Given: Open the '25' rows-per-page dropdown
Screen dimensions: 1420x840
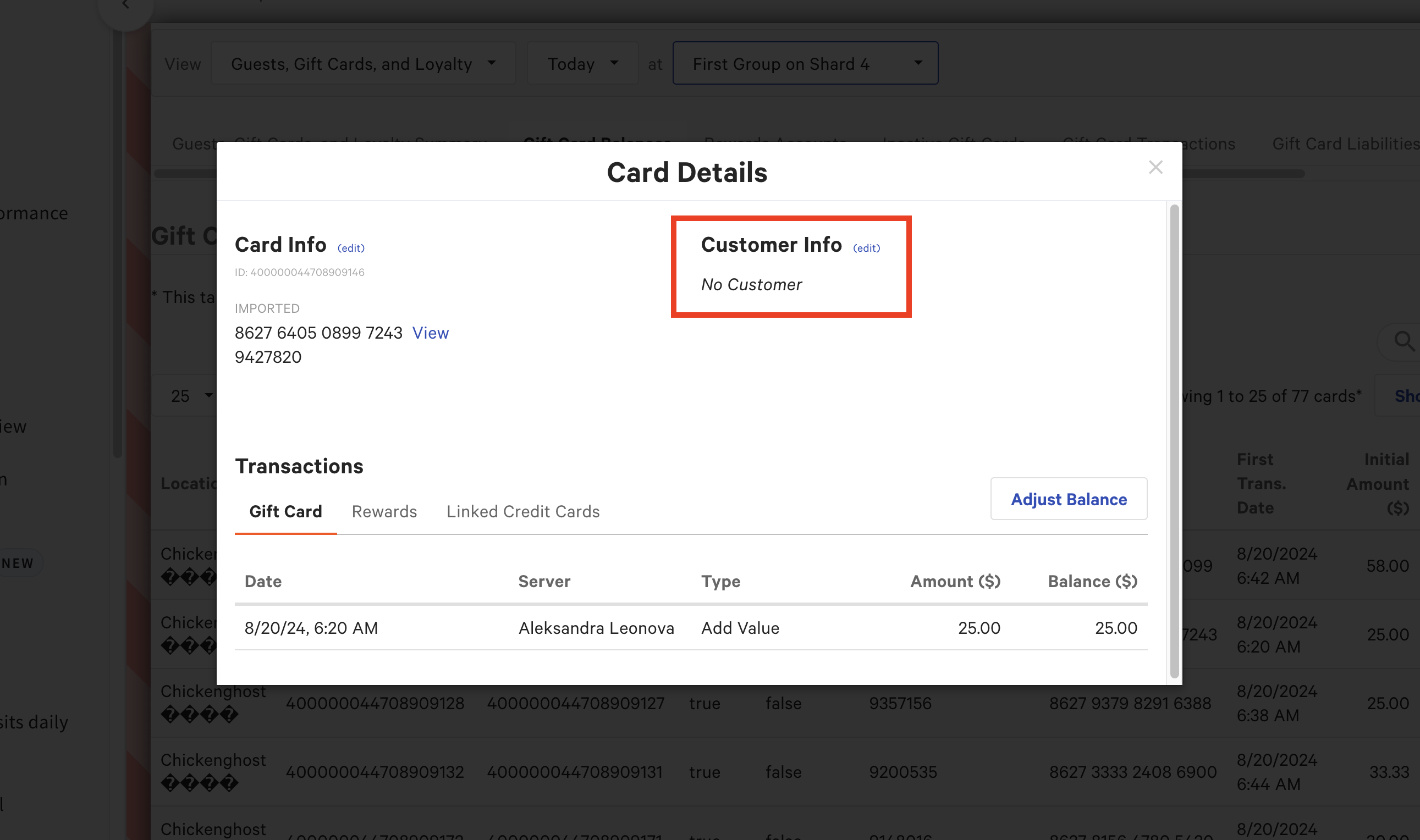Looking at the screenshot, I should (x=188, y=395).
